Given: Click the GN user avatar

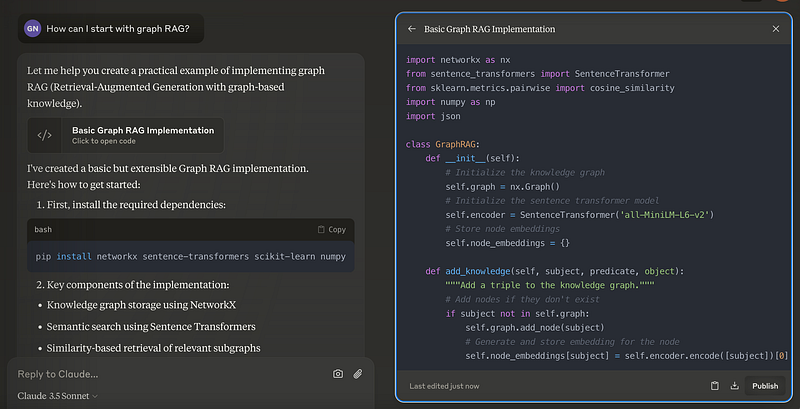Looking at the screenshot, I should coord(32,29).
